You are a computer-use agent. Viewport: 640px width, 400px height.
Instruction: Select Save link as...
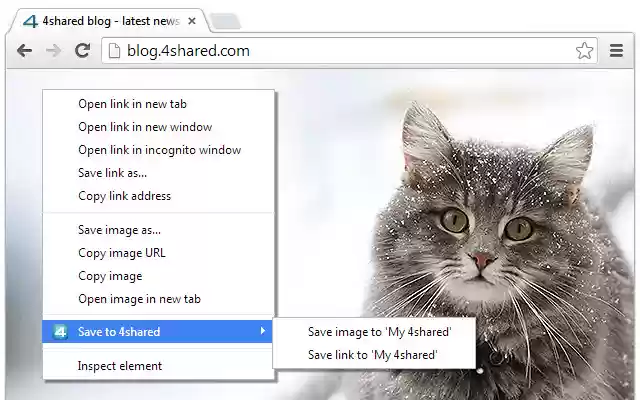(158, 173)
